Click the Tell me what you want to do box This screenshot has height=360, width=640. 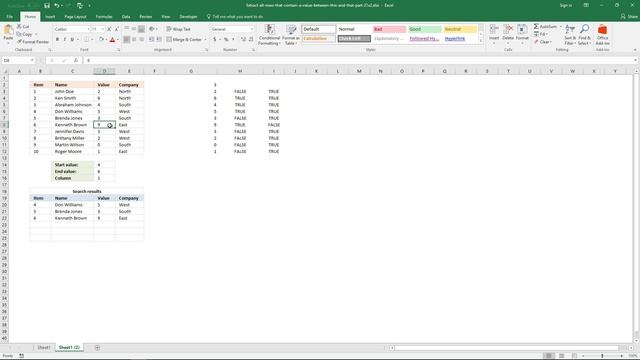click(235, 17)
